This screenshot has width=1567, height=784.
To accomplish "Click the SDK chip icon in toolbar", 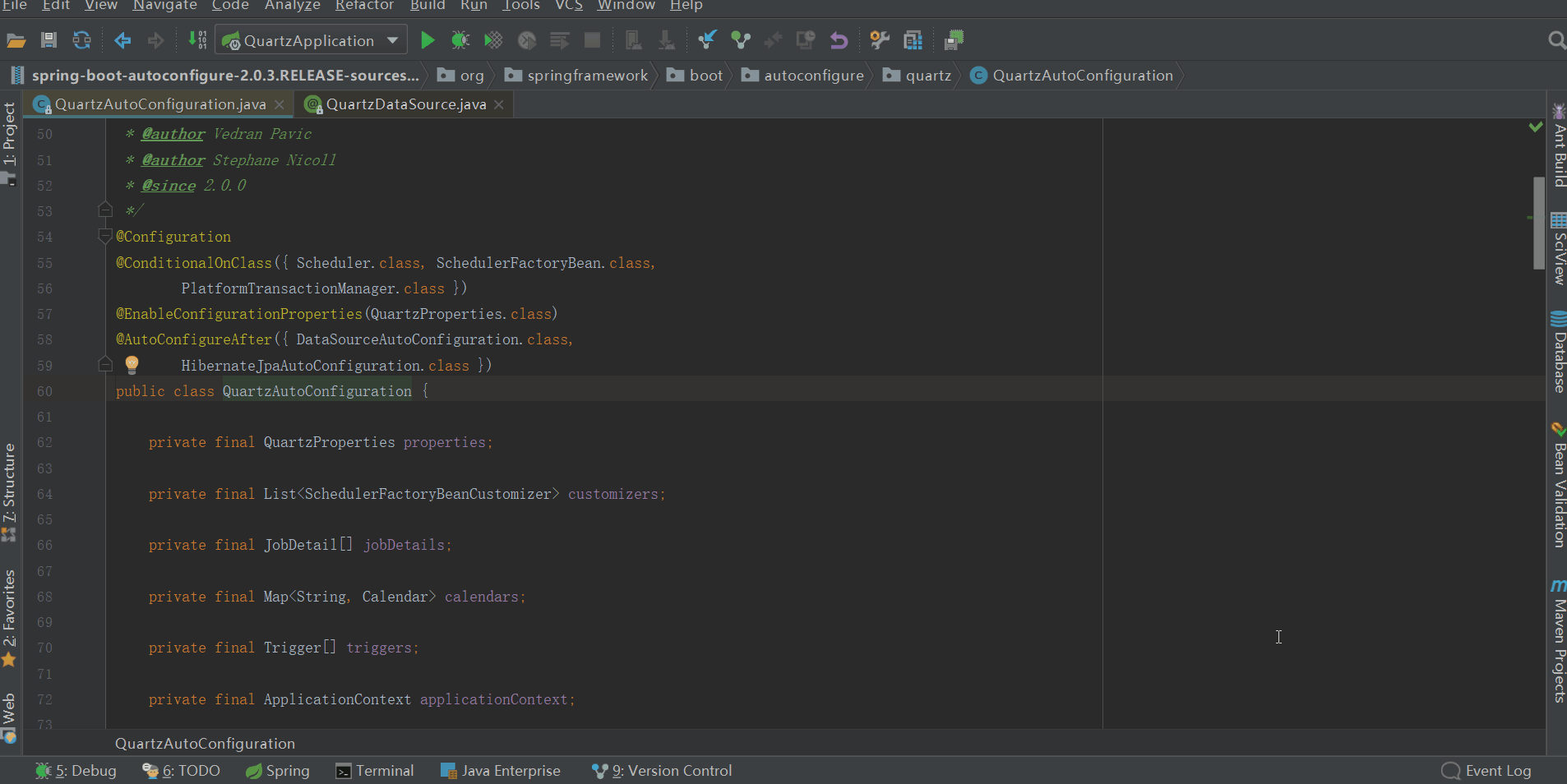I will (955, 40).
